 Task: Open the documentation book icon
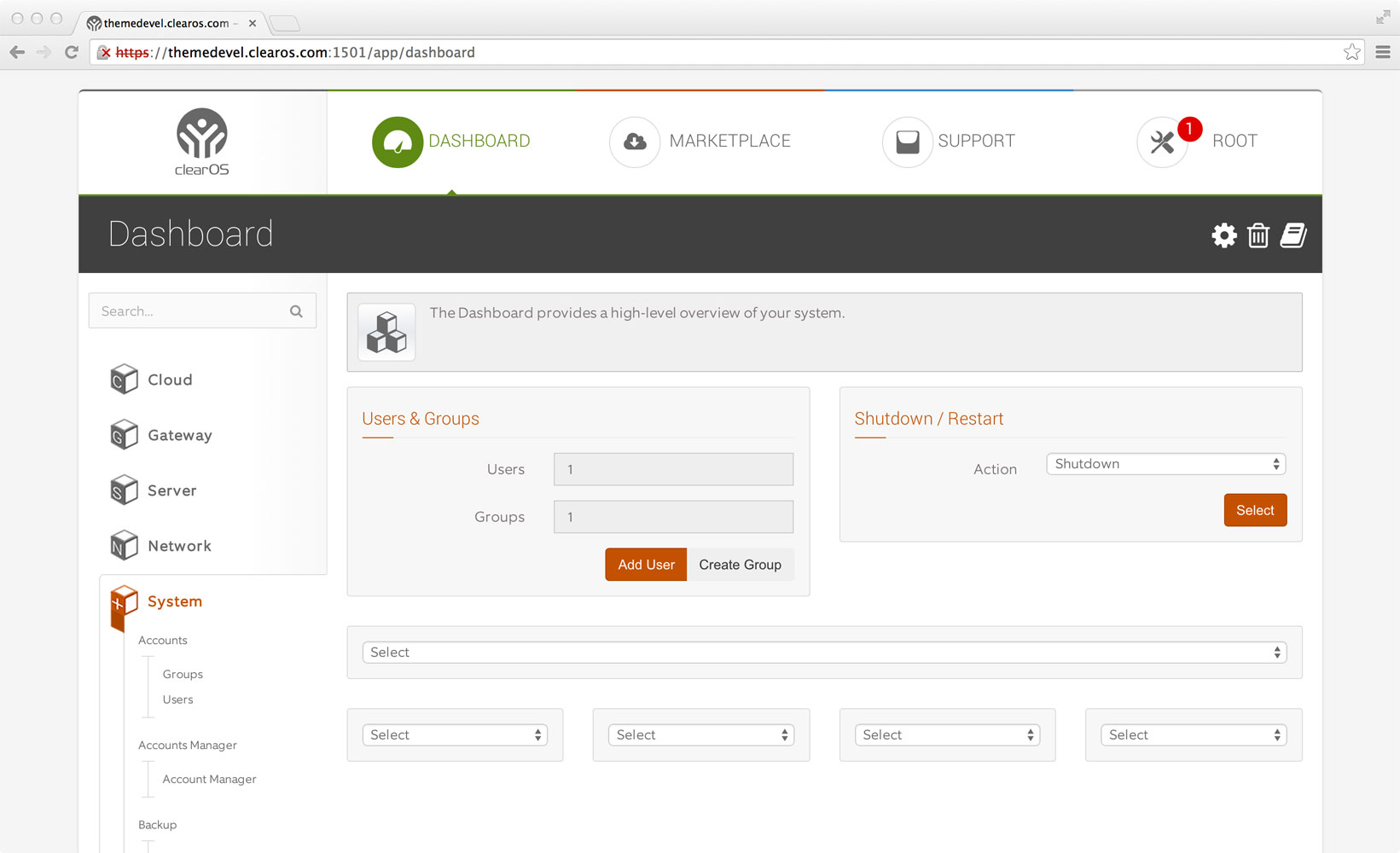click(x=1293, y=235)
